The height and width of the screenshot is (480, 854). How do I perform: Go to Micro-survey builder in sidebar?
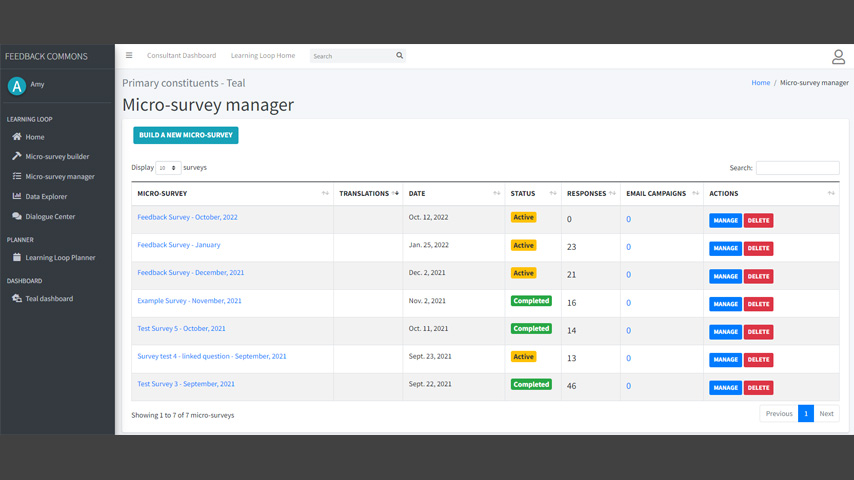click(x=57, y=156)
